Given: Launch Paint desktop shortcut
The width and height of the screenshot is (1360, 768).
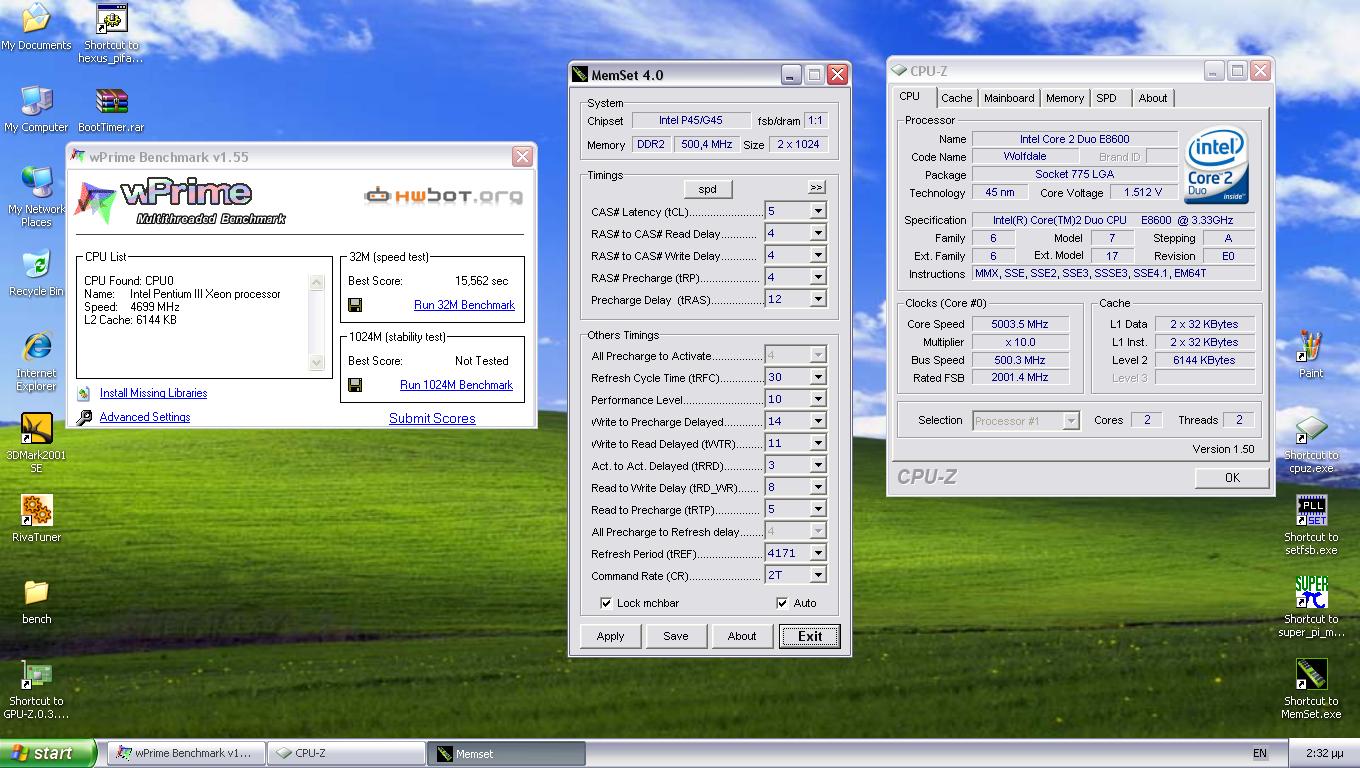Looking at the screenshot, I should [x=1311, y=347].
